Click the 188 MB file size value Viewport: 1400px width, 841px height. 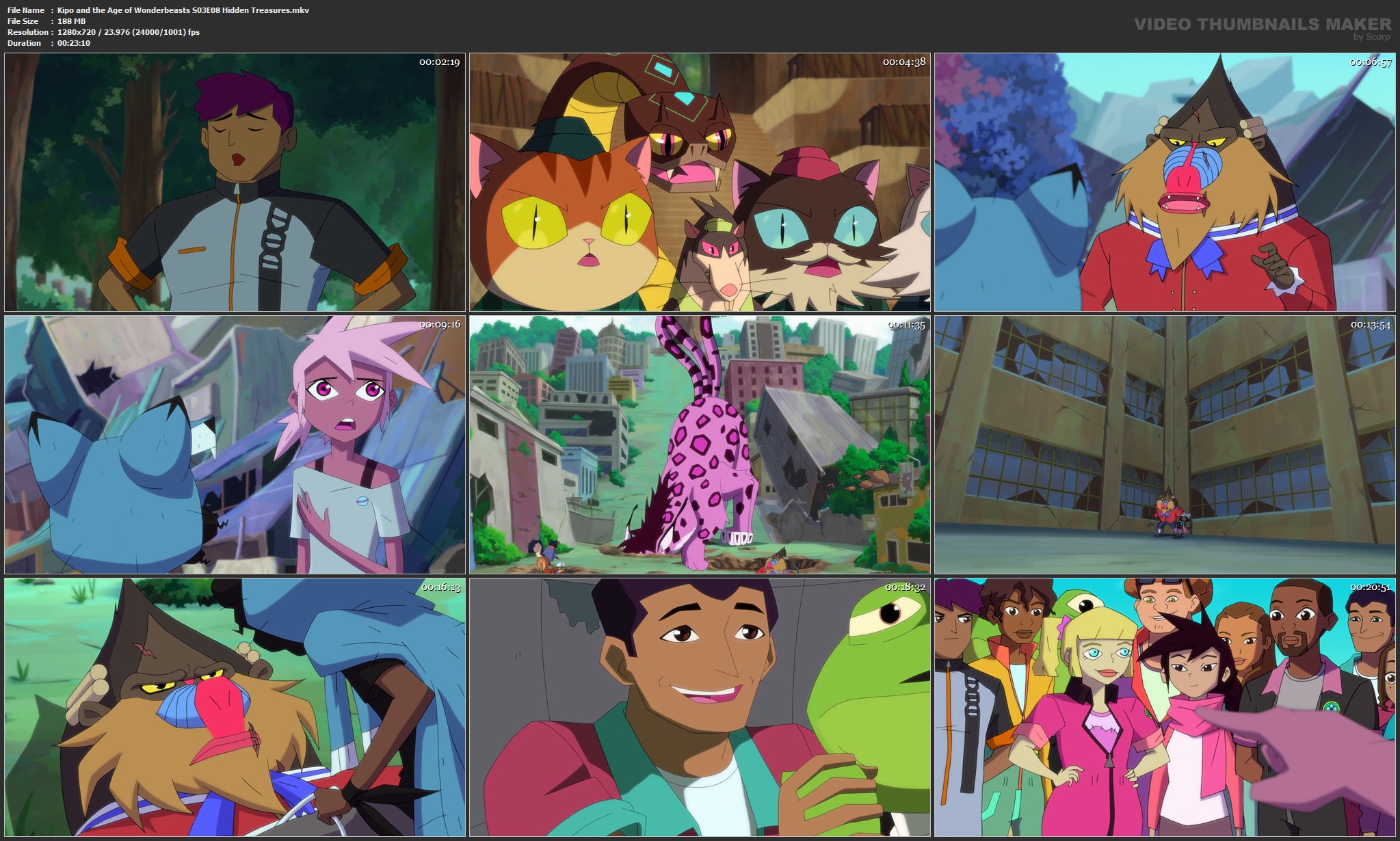coord(72,21)
